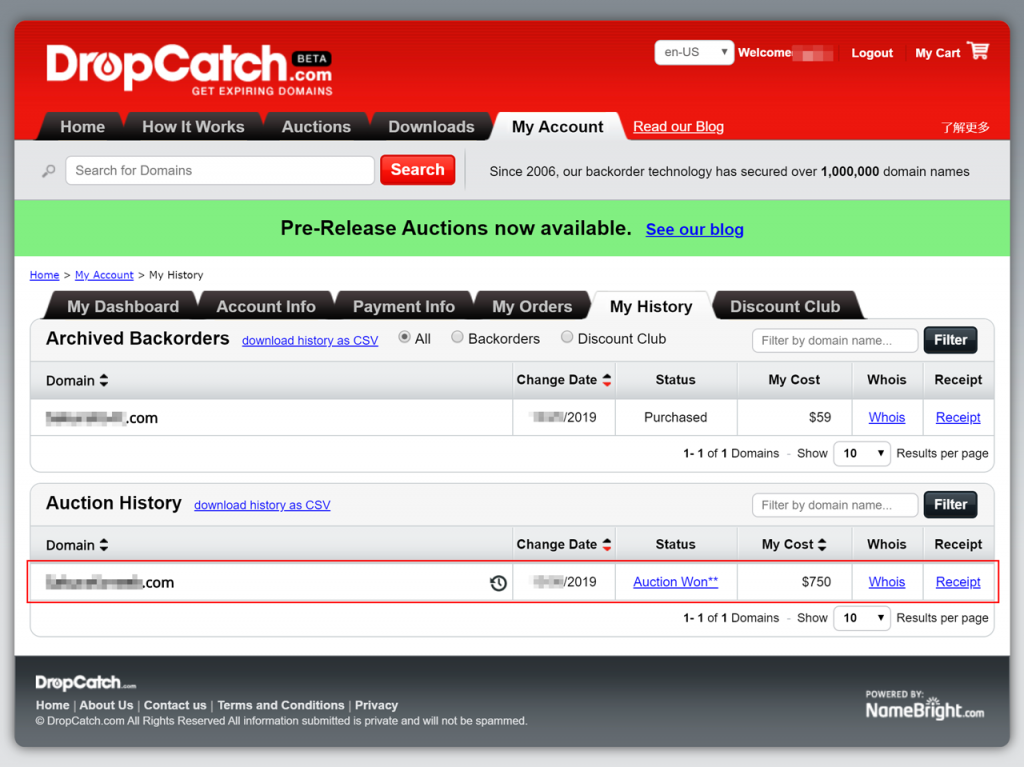
Task: Focus the Search for Domains field
Action: 219,171
